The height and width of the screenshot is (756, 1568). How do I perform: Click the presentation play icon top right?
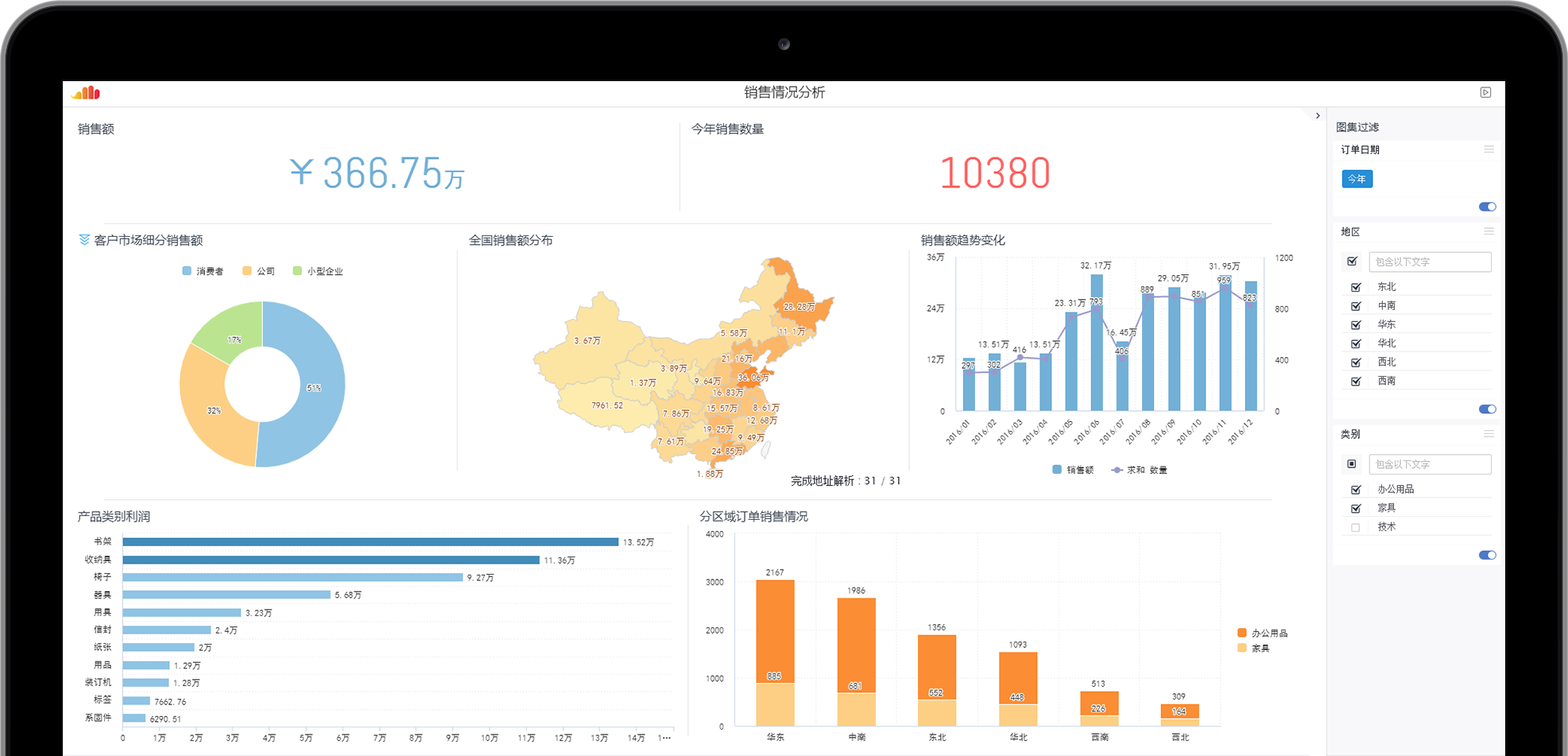[1485, 92]
